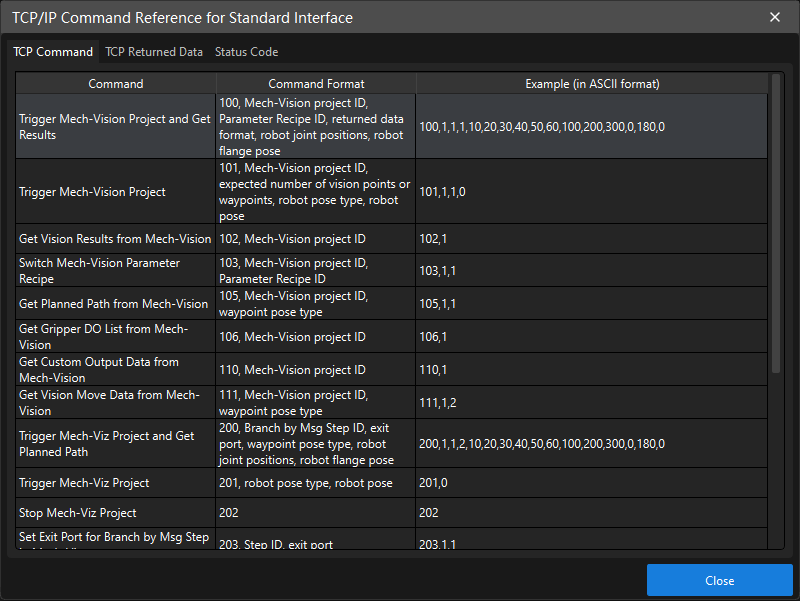Close the dialog with the X icon
Screen dimensions: 800x601
coord(775,17)
